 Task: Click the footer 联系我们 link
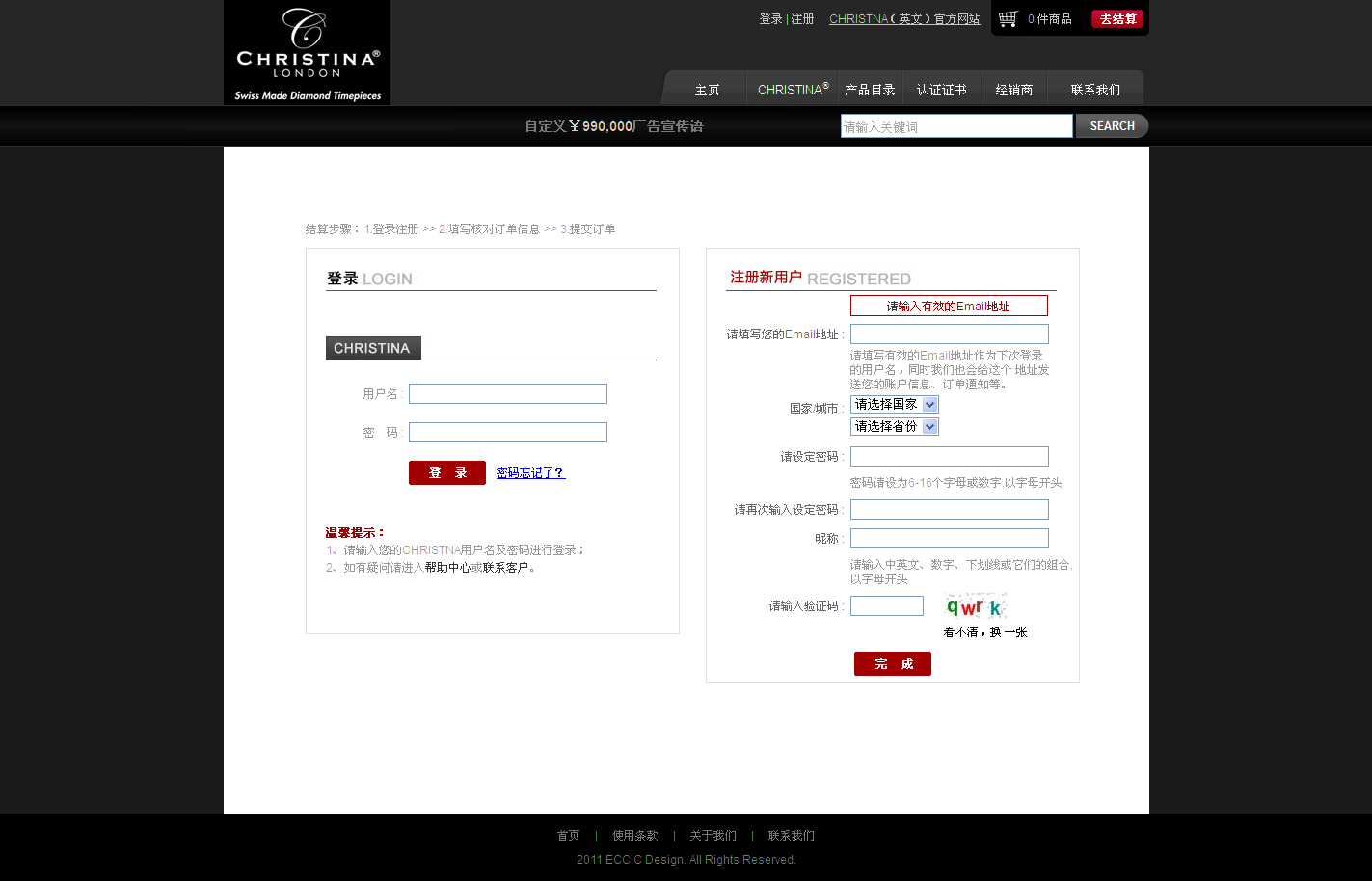pyautogui.click(x=792, y=836)
